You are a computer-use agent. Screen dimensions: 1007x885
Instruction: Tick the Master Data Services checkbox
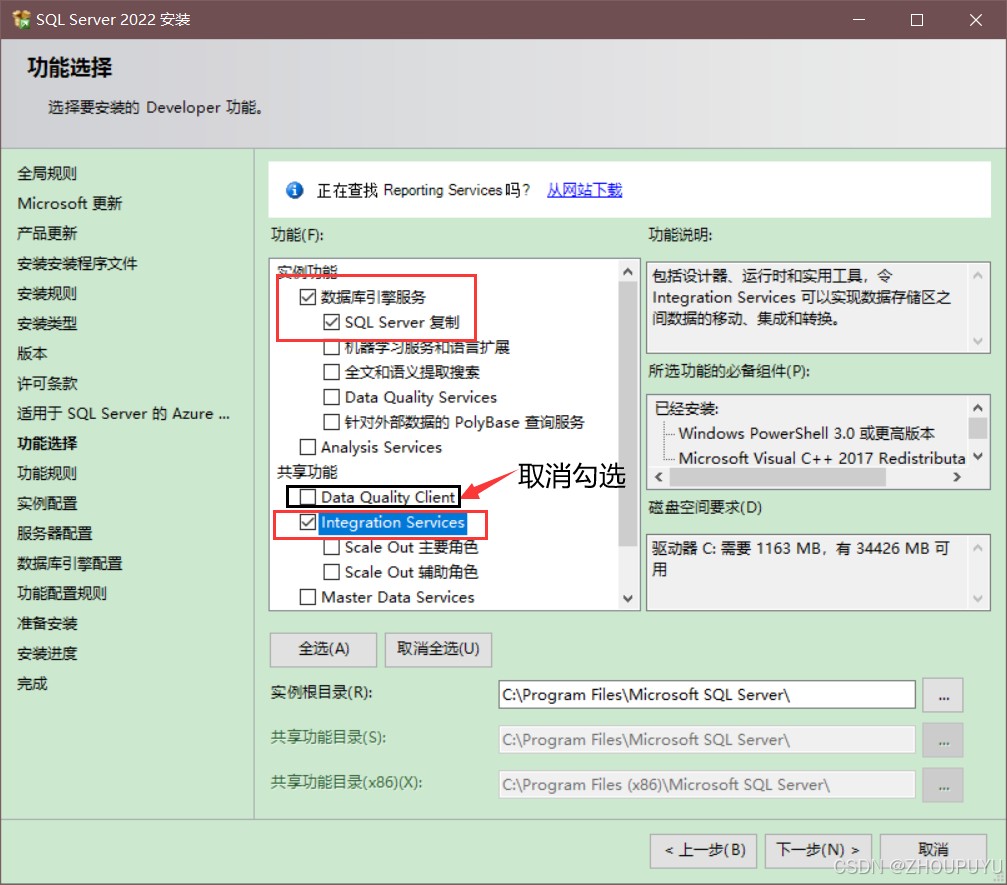coord(308,597)
